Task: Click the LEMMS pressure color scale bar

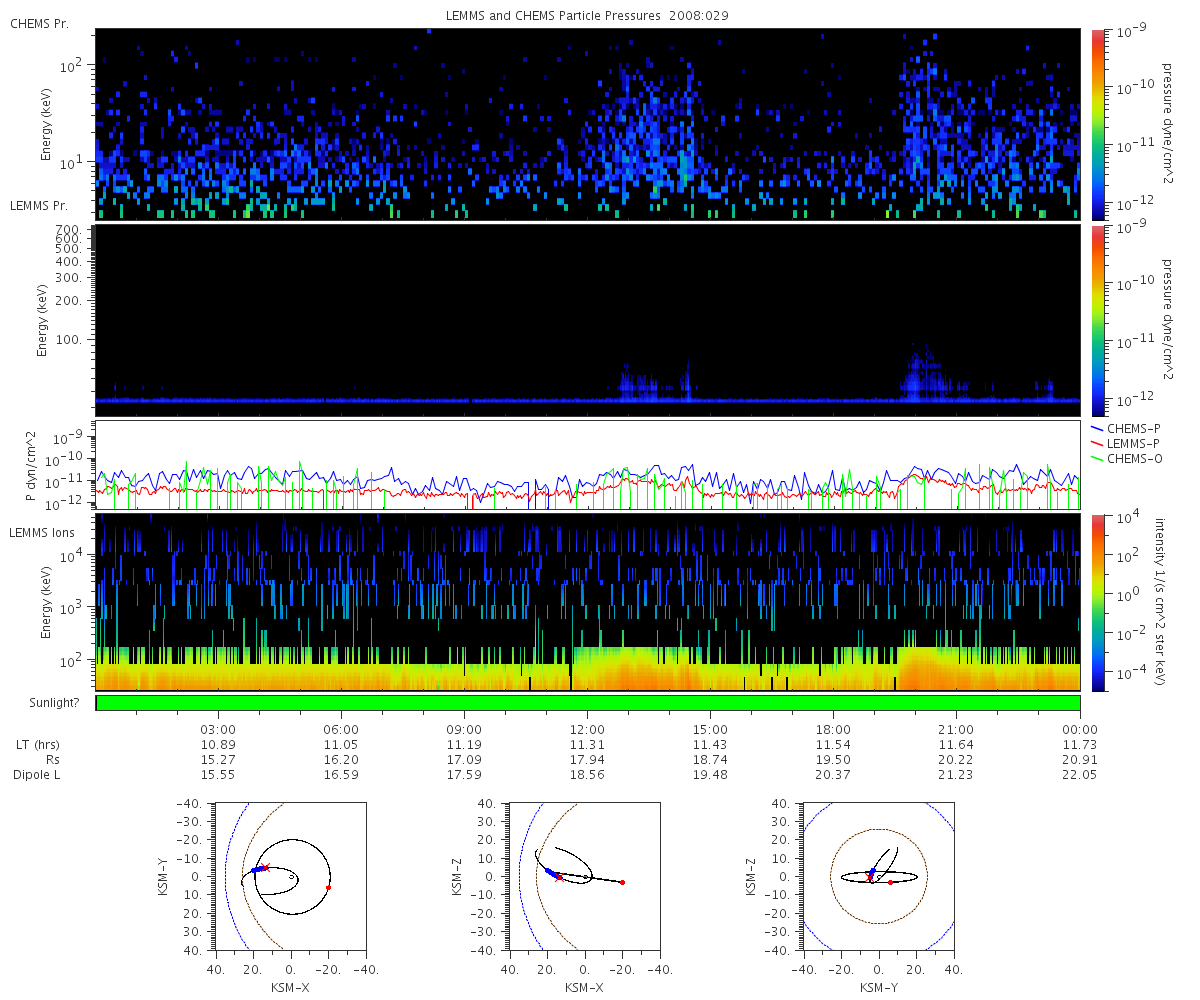Action: (x=1097, y=320)
